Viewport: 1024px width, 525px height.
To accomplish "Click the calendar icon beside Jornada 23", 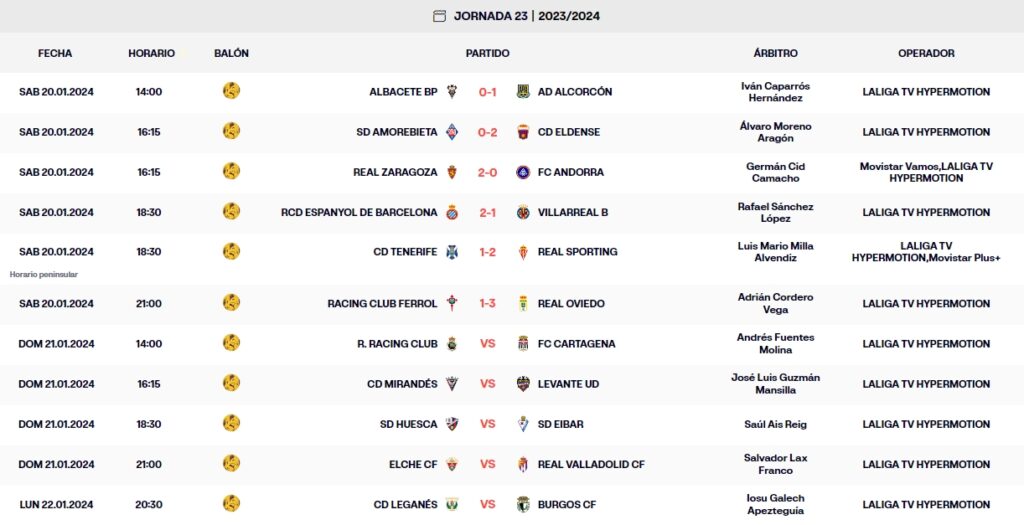I will (439, 16).
